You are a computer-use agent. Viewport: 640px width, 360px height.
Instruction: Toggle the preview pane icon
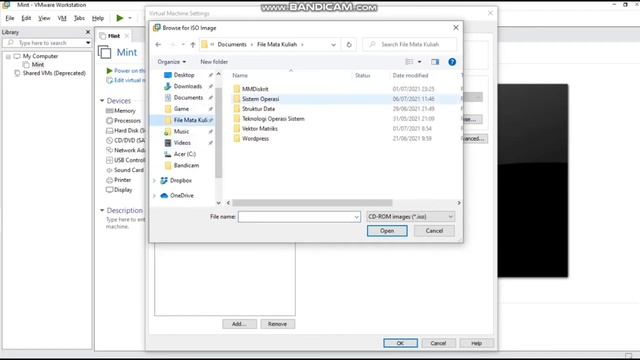pyautogui.click(x=435, y=62)
